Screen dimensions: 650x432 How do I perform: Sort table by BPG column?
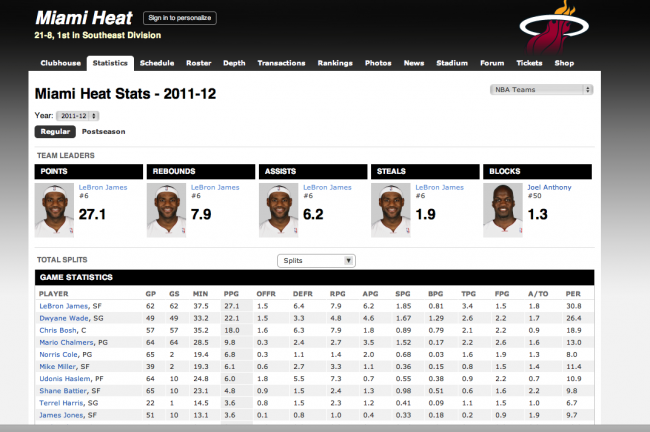coord(436,294)
